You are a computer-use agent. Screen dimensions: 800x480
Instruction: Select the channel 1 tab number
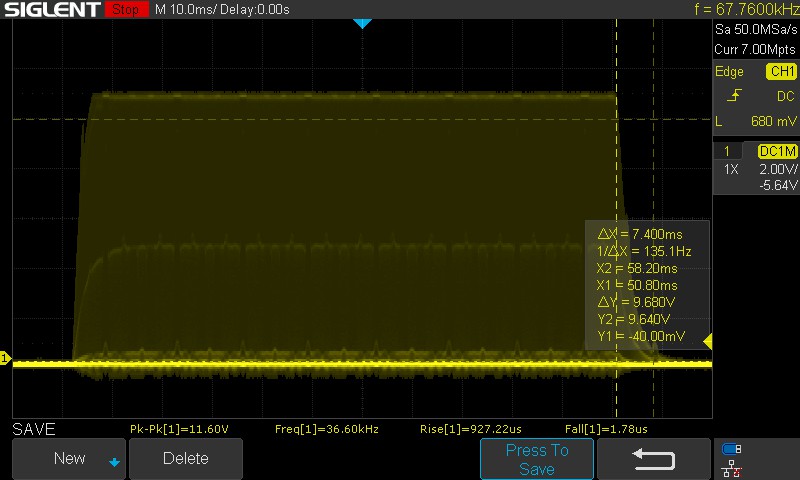tap(727, 151)
